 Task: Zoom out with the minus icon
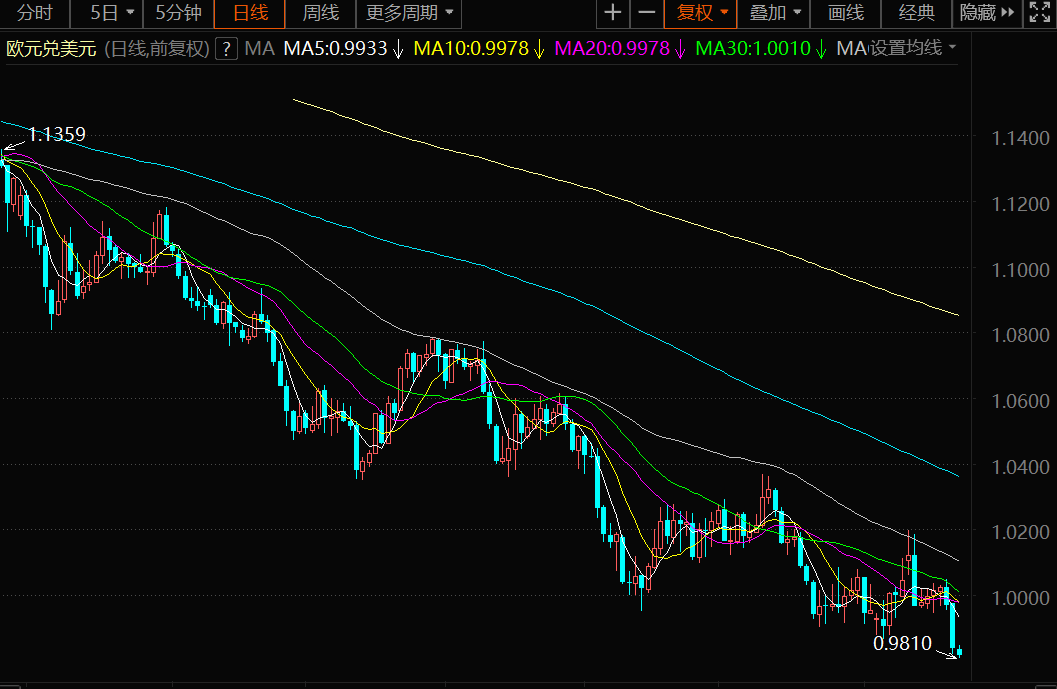646,13
